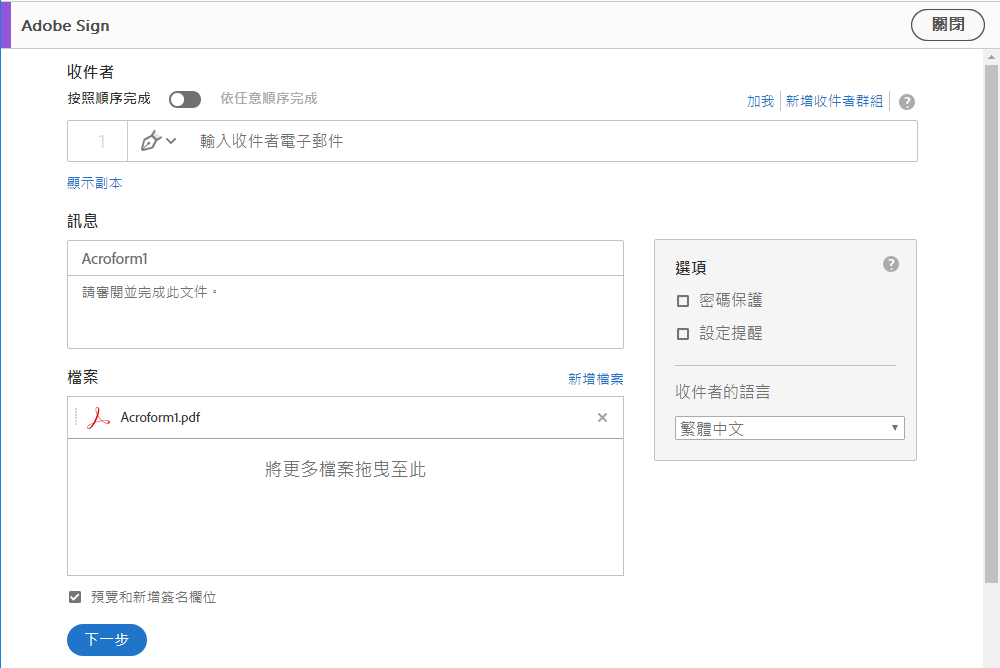Click the recipient email input field

[550, 141]
